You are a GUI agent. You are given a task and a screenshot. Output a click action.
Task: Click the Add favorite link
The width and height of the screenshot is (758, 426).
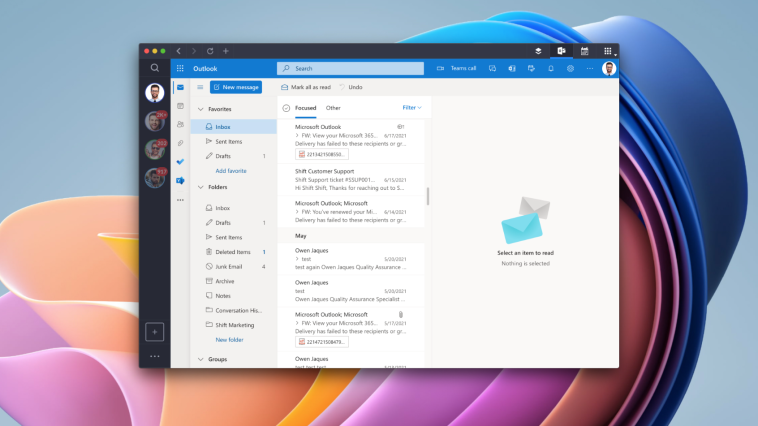(x=231, y=171)
